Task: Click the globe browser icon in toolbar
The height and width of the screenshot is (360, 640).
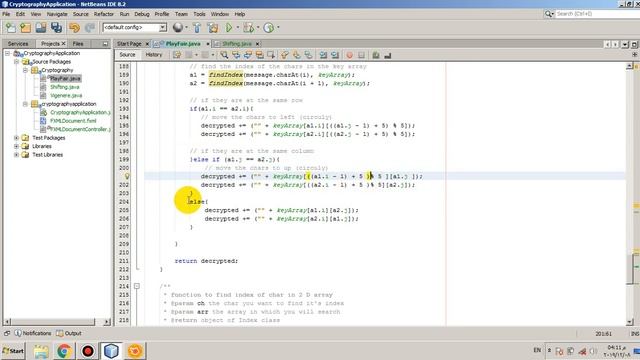Action: tap(178, 27)
